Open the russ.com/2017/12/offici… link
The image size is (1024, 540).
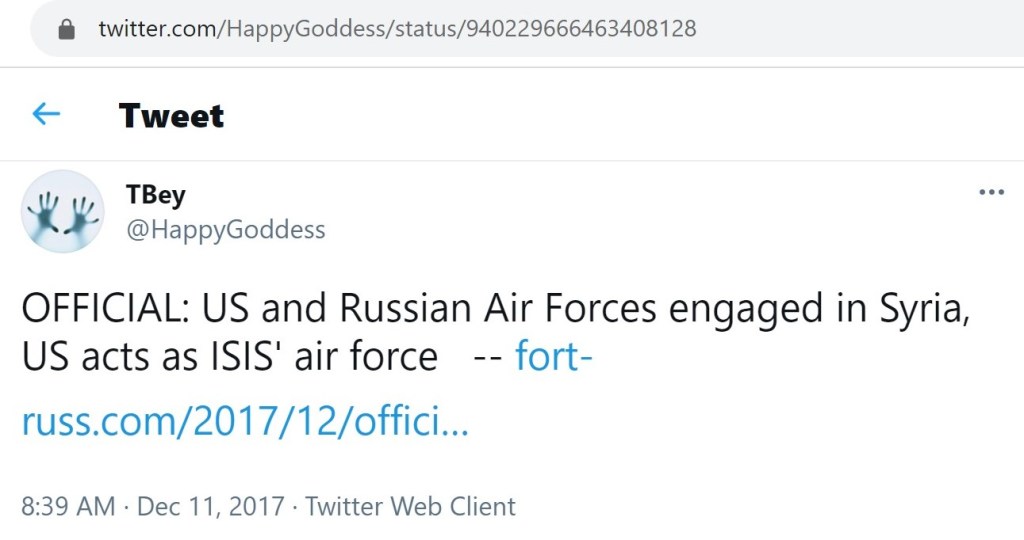245,423
